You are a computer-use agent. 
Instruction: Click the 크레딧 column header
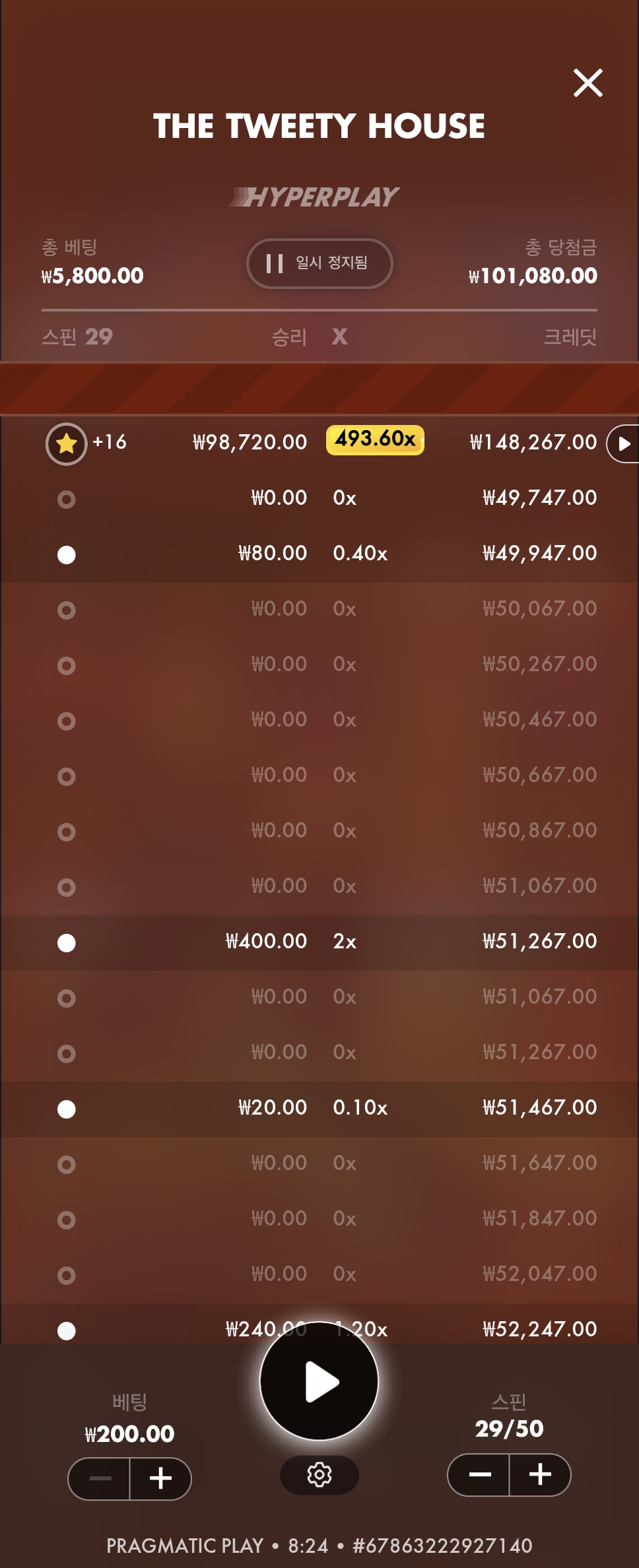570,337
